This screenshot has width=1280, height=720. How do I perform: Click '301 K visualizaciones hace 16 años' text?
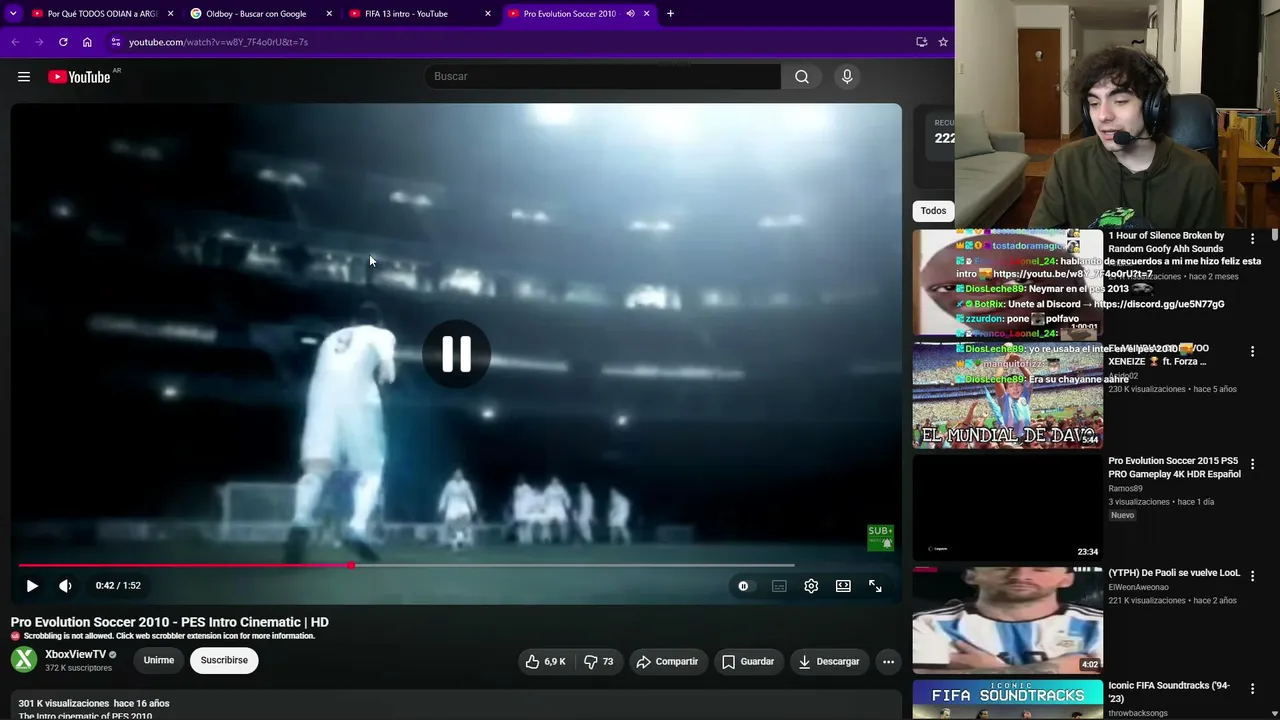94,703
